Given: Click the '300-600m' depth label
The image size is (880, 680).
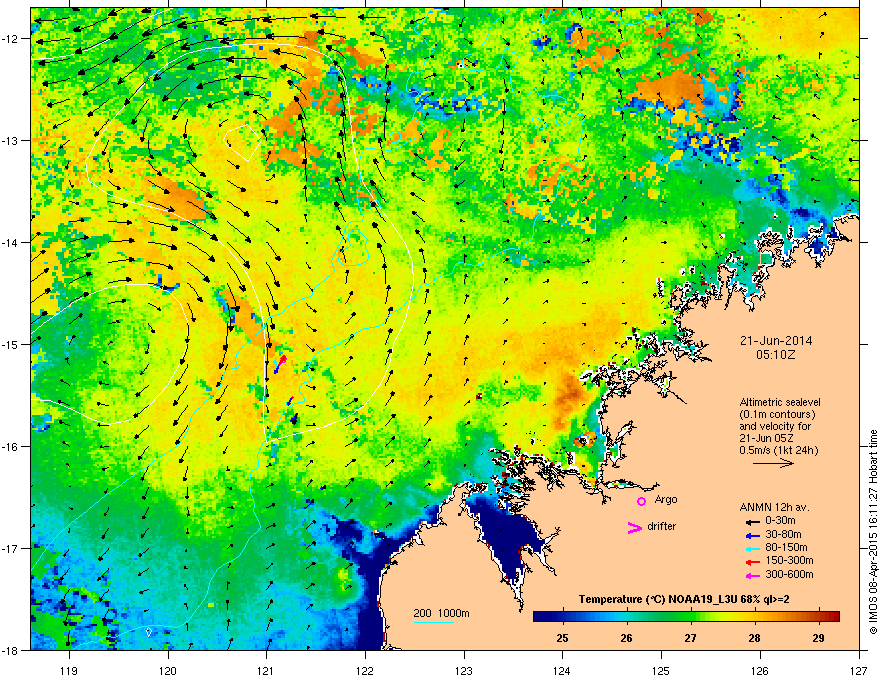Looking at the screenshot, I should 790,575.
